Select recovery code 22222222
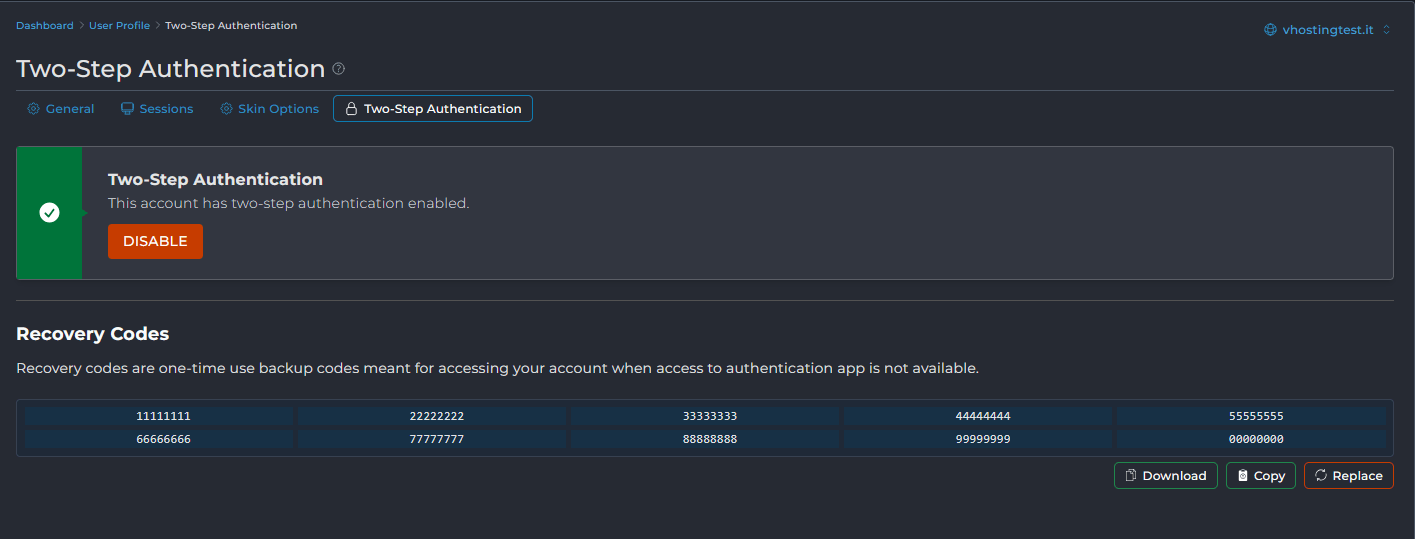1415x539 pixels. coord(437,416)
